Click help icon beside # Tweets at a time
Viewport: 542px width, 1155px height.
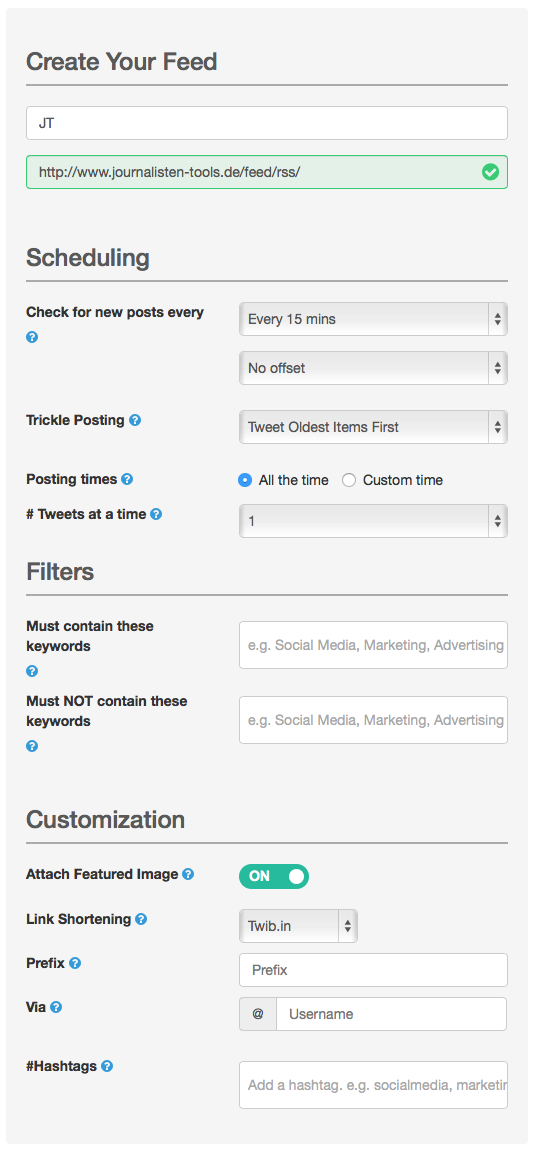pos(156,515)
